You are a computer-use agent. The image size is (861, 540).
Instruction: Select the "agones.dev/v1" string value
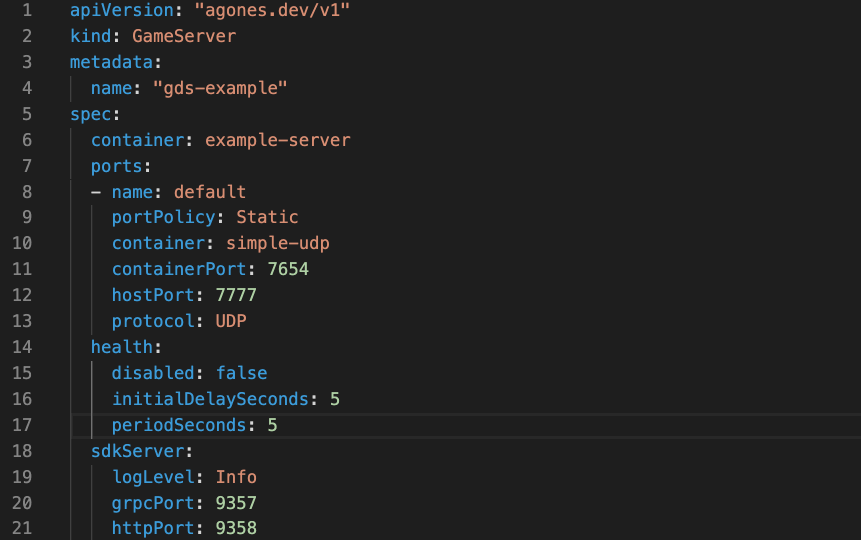[272, 10]
